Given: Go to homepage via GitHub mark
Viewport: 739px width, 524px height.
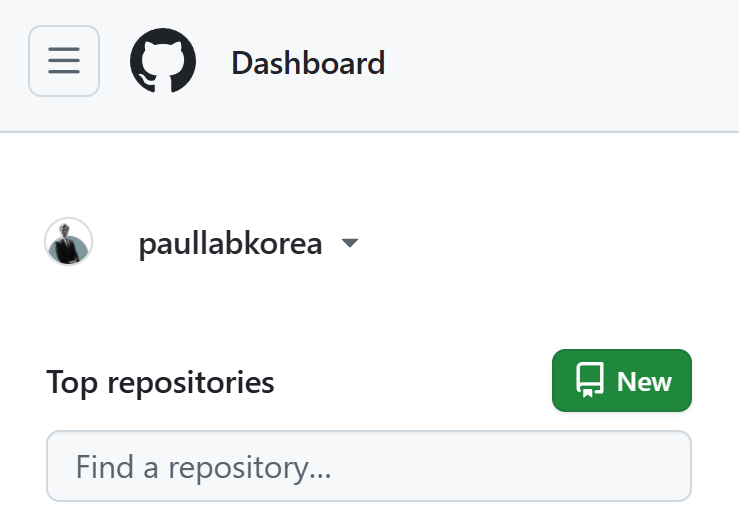Looking at the screenshot, I should point(163,61).
